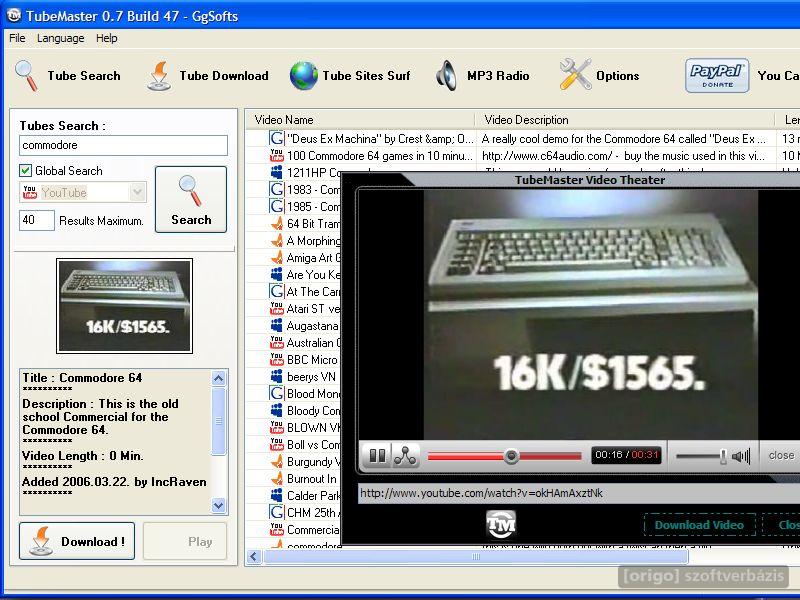
Task: Select the Calder Park row
Action: click(294, 495)
